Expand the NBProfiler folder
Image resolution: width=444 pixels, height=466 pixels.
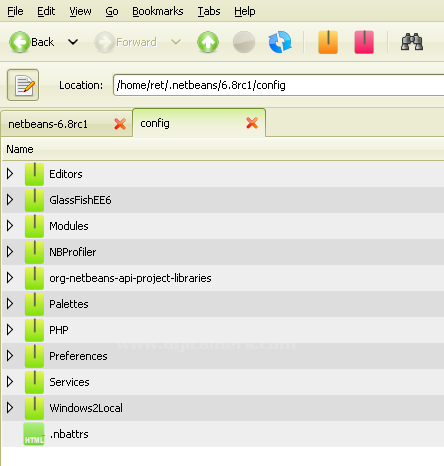click(10, 252)
